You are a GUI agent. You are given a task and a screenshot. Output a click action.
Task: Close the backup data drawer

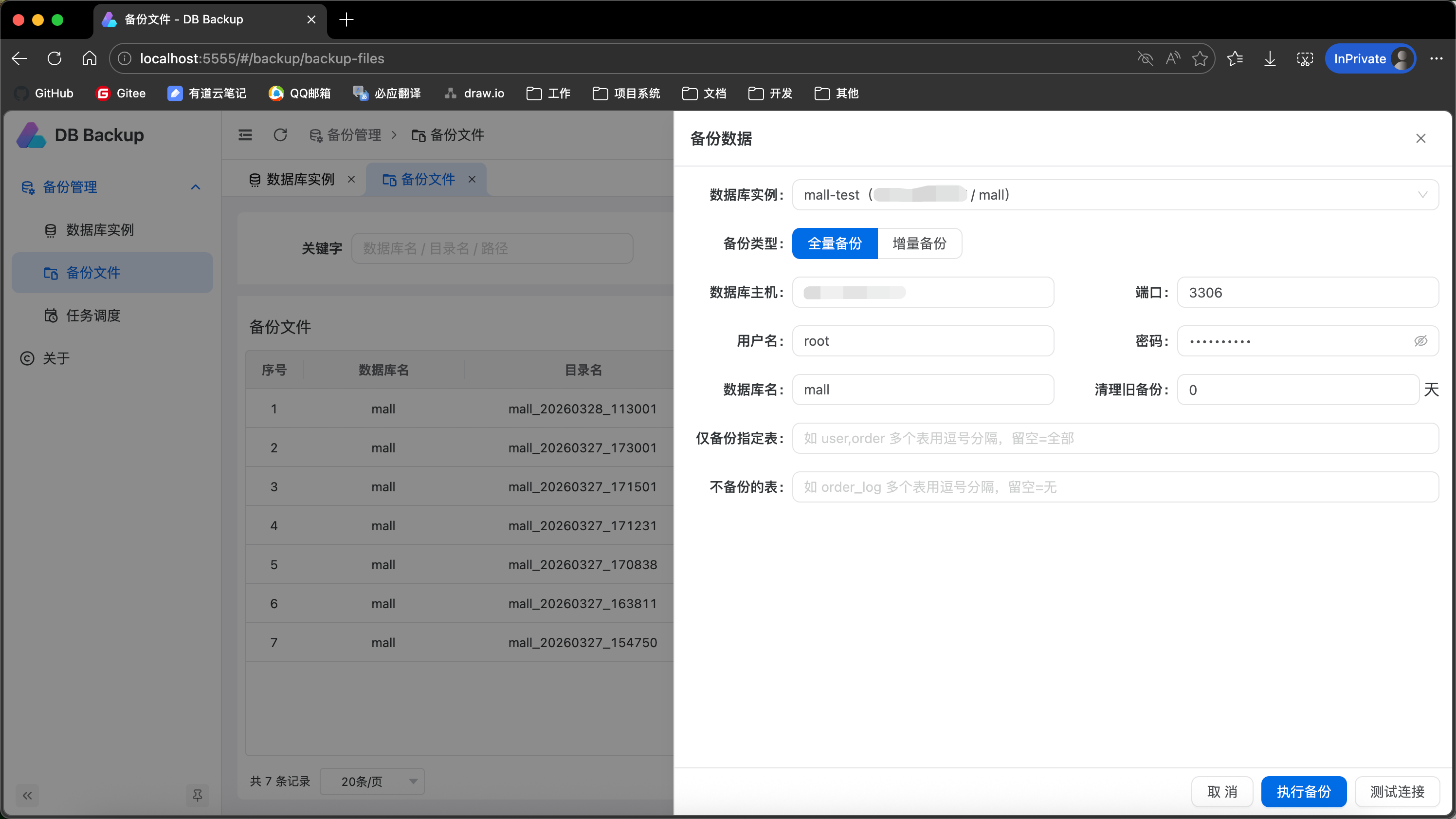tap(1420, 139)
